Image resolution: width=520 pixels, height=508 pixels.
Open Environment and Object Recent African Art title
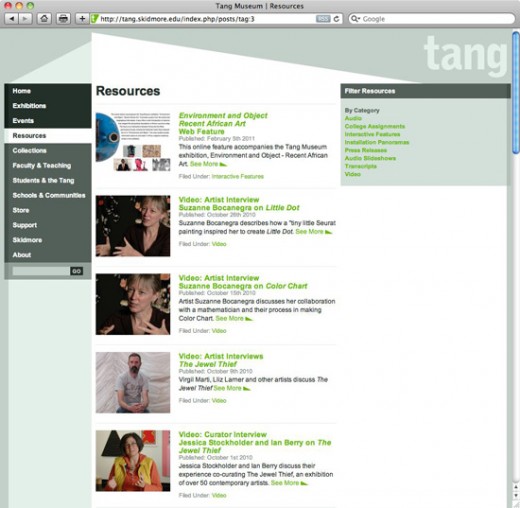pos(223,124)
